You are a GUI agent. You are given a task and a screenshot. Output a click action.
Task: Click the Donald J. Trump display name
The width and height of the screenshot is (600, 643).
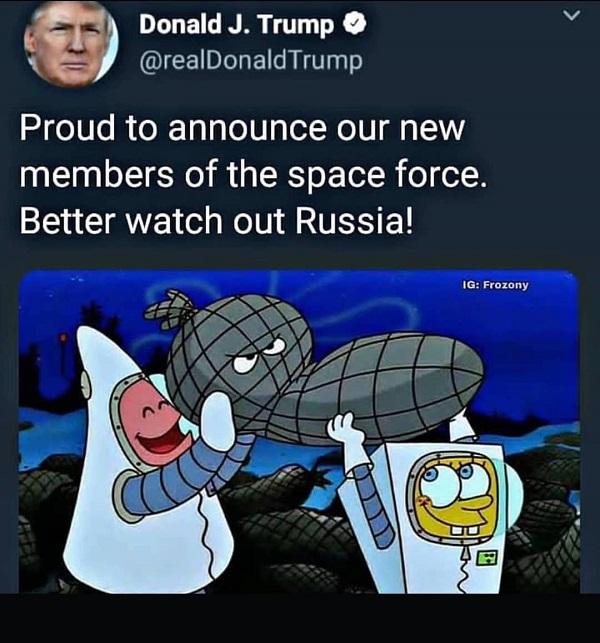click(x=236, y=25)
